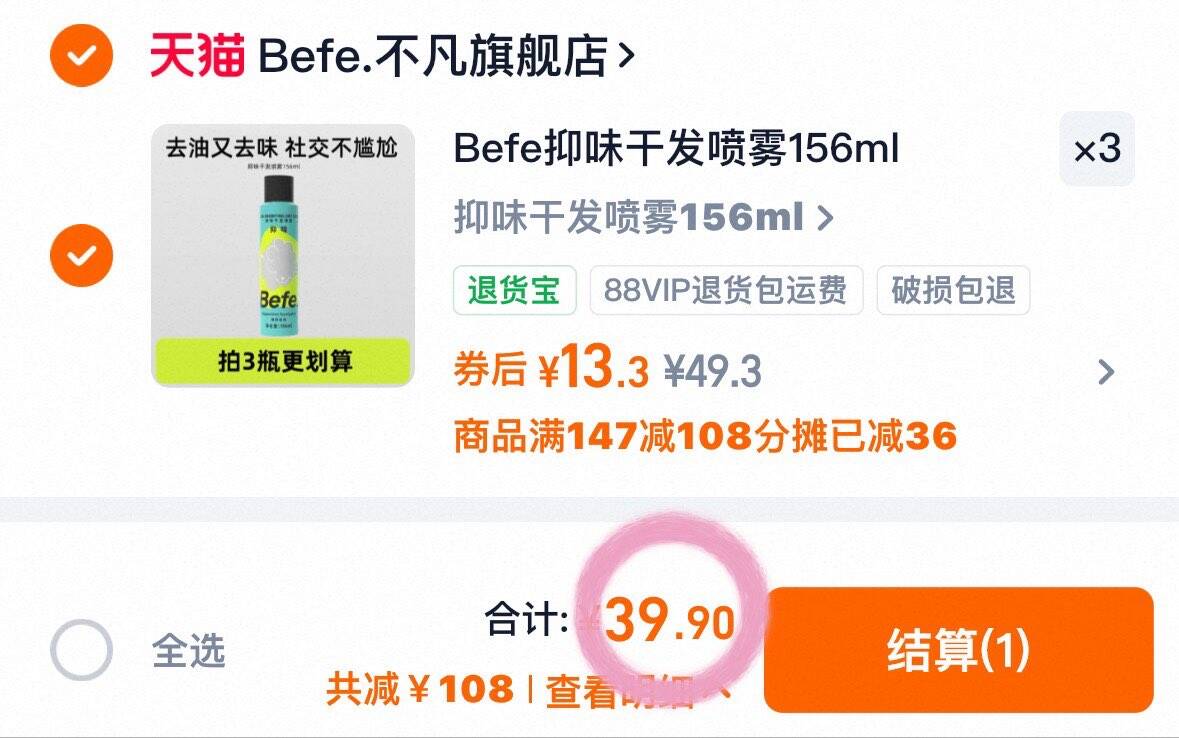This screenshot has width=1179, height=738.
Task: Click the 退货宝 service tag
Action: point(514,290)
